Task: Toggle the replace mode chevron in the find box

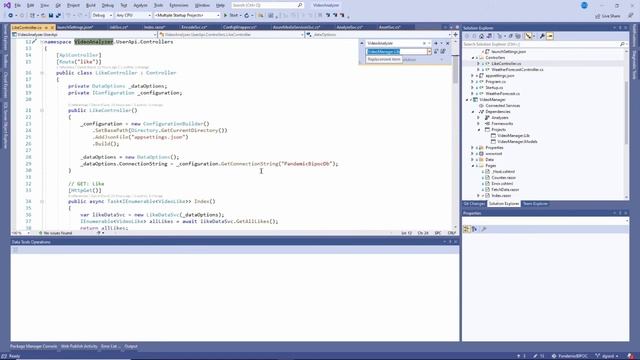Action: click(x=362, y=43)
